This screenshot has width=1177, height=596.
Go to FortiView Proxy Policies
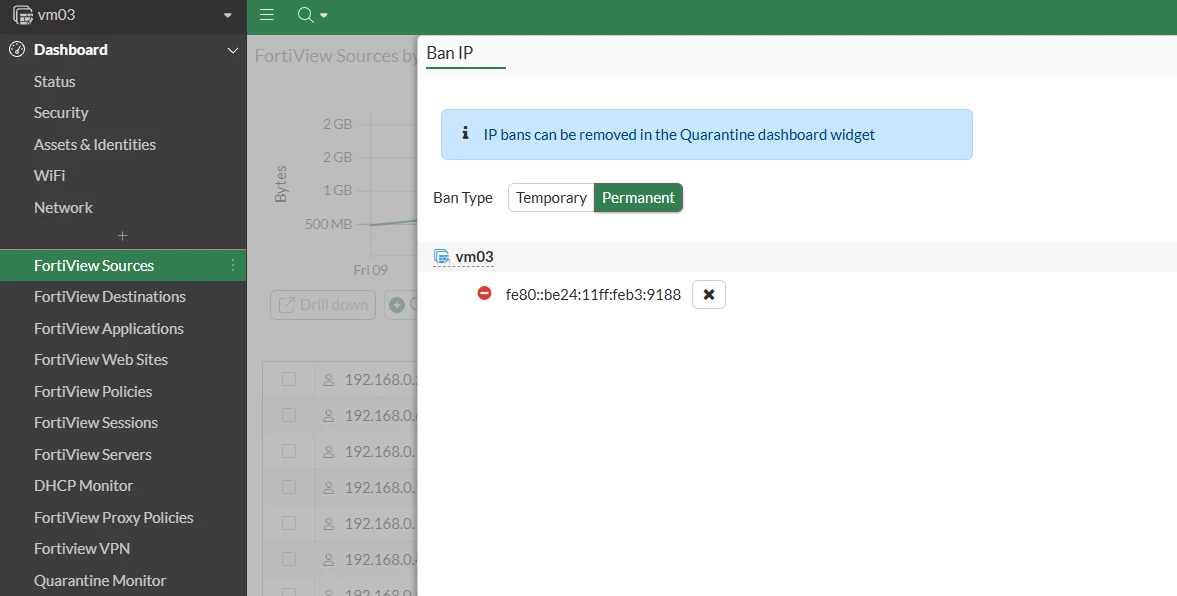113,518
